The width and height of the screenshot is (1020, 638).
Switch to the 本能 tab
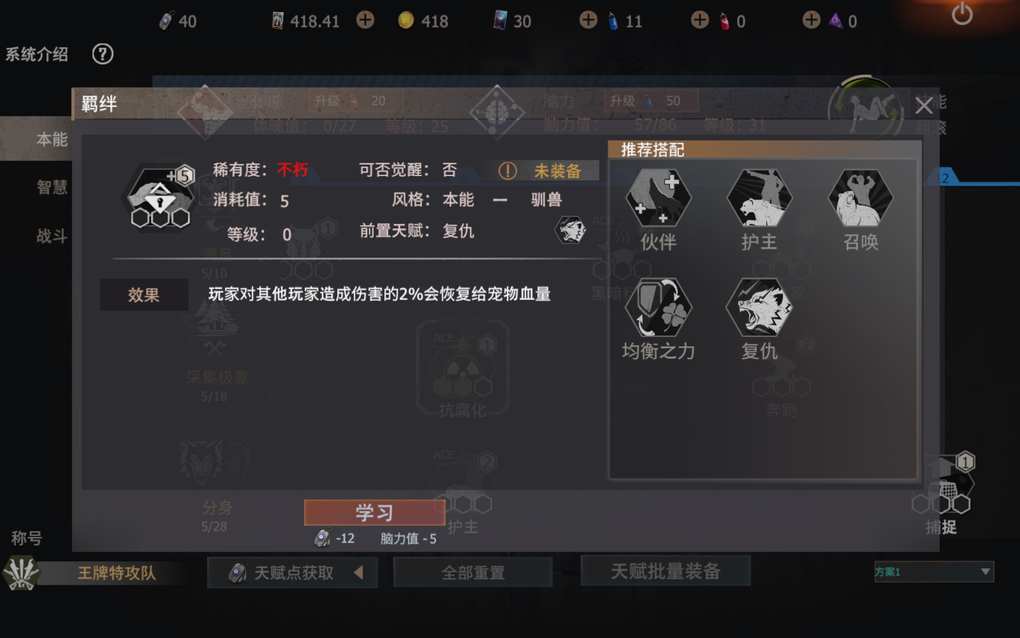tap(51, 139)
